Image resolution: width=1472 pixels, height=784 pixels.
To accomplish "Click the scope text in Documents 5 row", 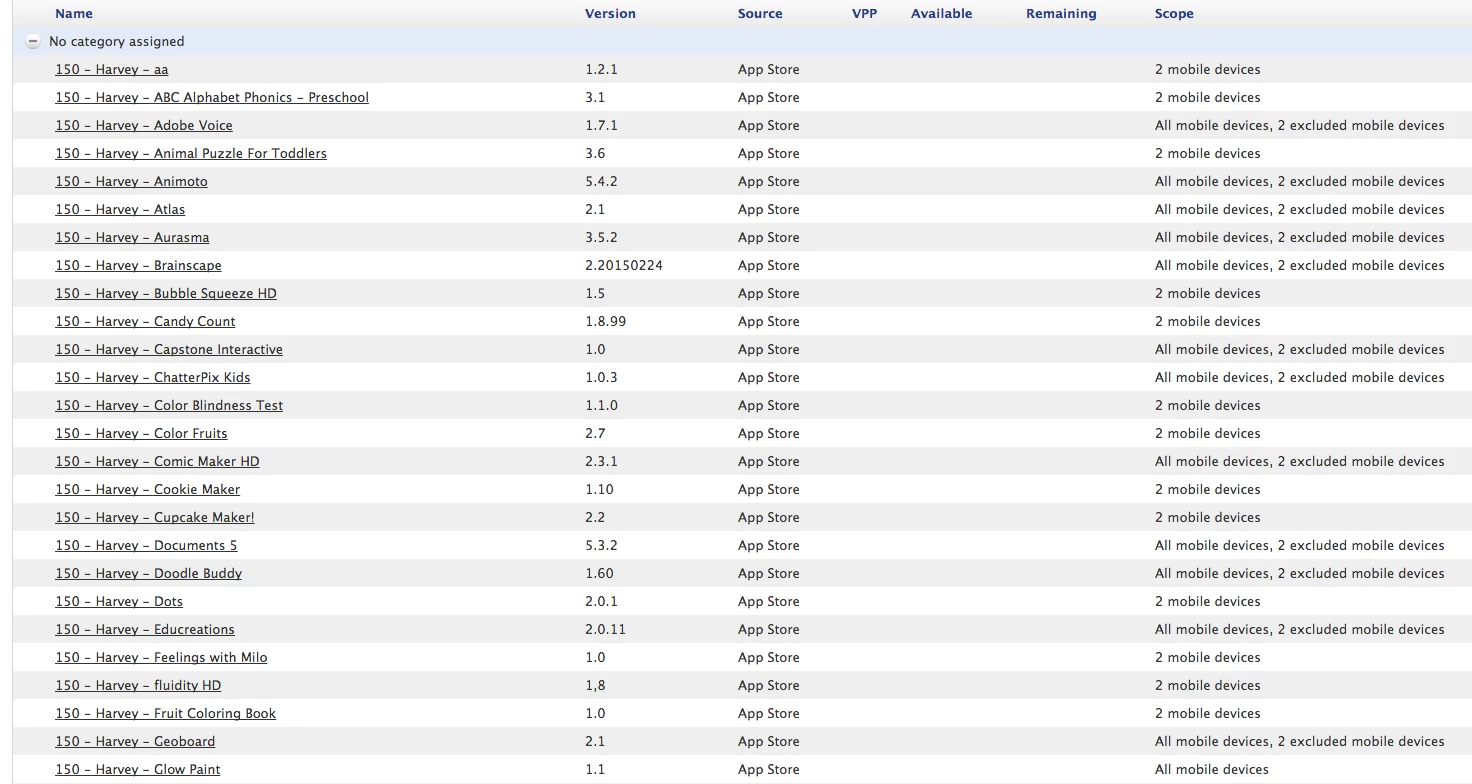I will 1300,546.
